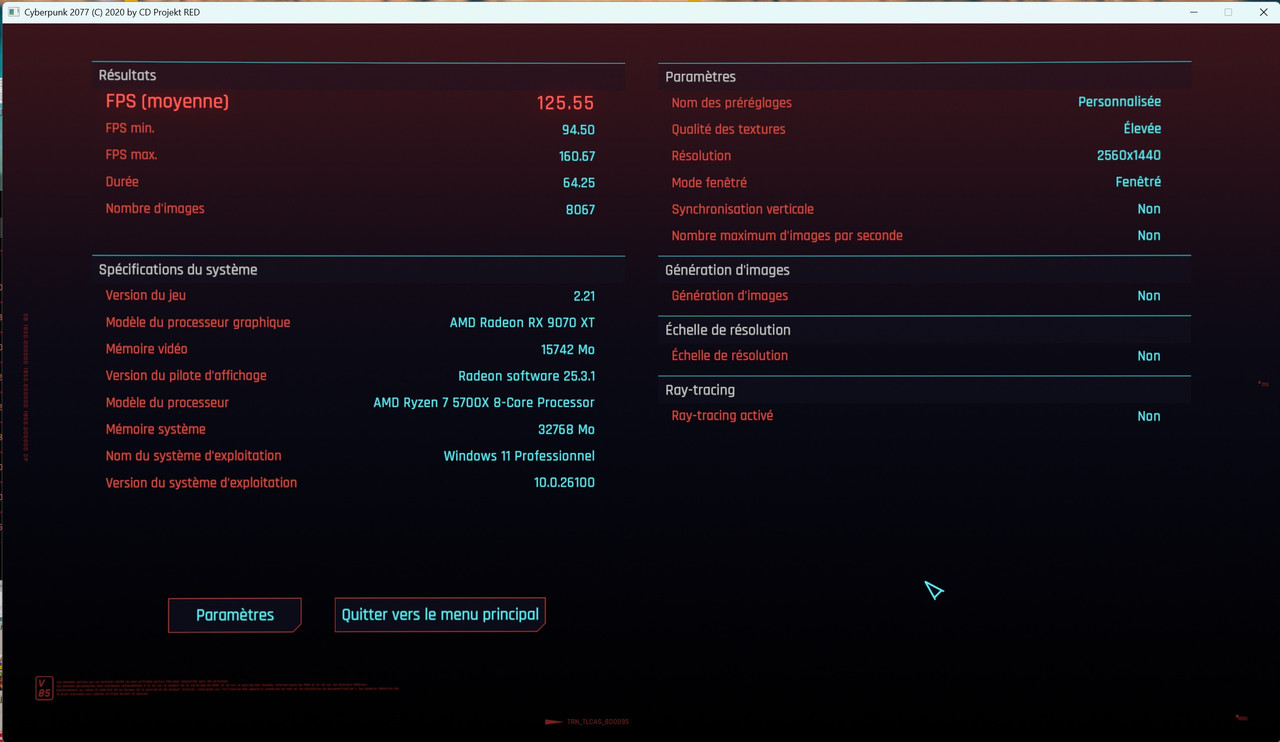Screen dimensions: 1280x742
Task: Close the Cyberpunk 2077 window
Action: [x=1262, y=12]
